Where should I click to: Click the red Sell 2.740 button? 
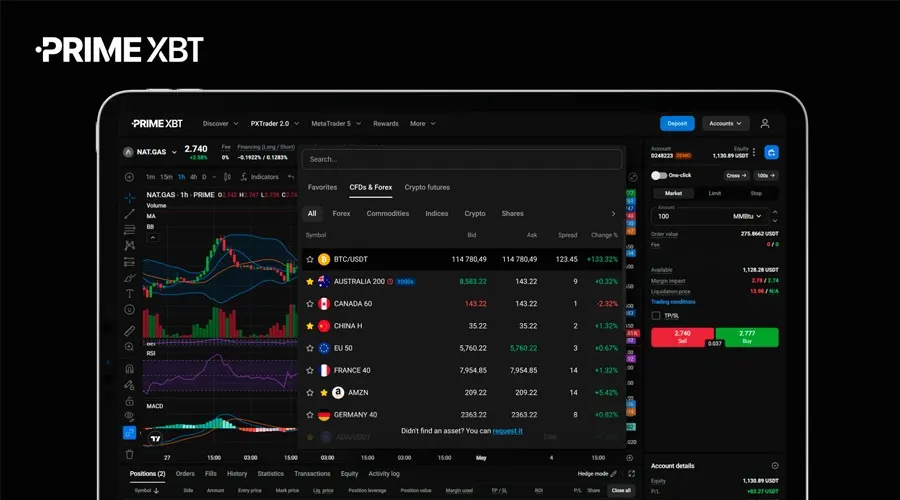tap(682, 337)
